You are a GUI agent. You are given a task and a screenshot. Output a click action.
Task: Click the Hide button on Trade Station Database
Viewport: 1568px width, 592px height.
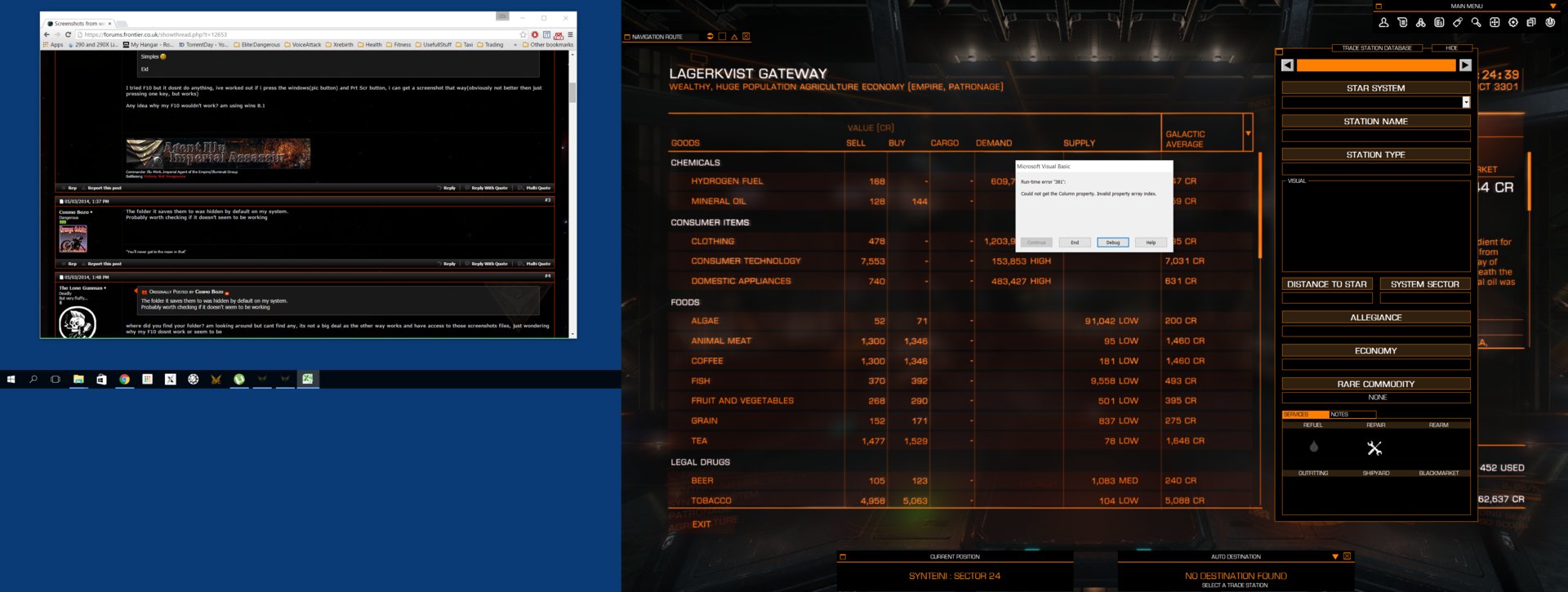[1451, 48]
